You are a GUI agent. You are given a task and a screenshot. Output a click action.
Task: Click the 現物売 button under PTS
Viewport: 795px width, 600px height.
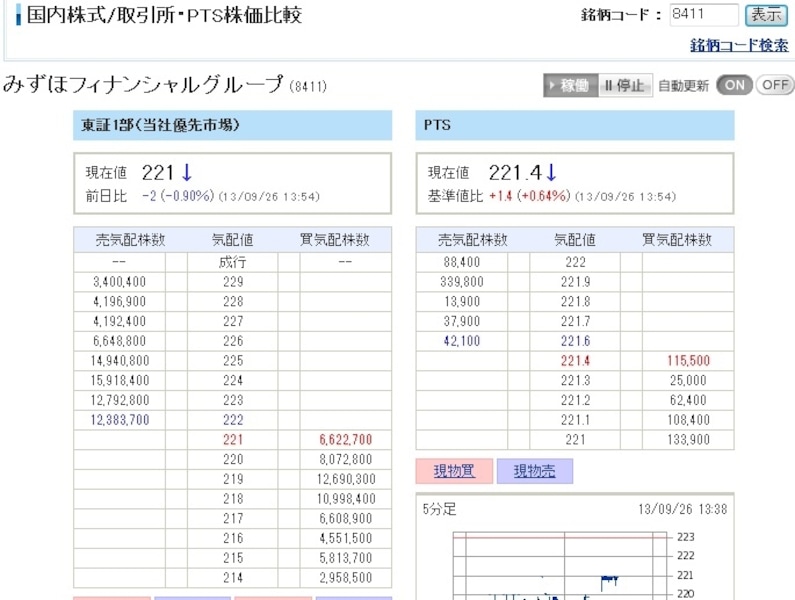tap(534, 471)
